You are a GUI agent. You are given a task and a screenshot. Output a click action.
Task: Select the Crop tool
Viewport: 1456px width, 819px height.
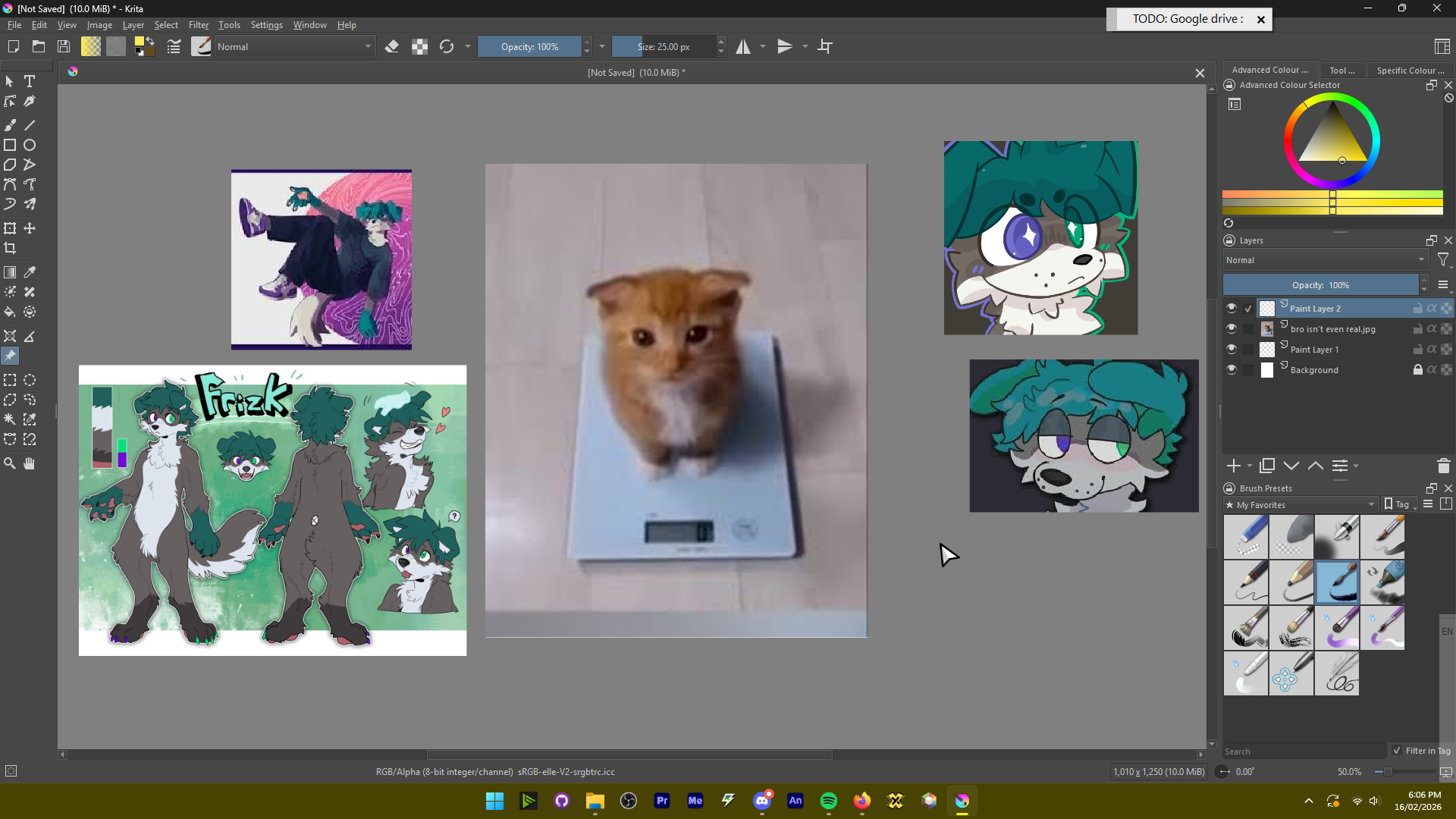10,248
